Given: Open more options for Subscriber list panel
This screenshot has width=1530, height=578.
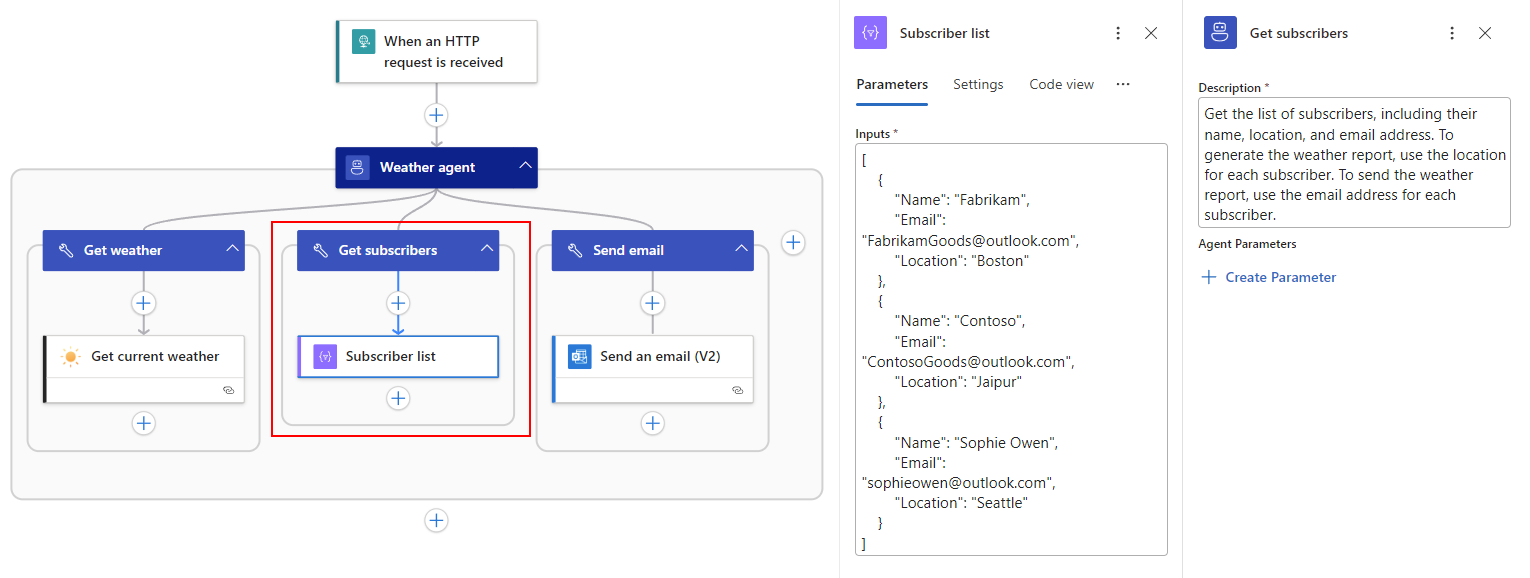Looking at the screenshot, I should (1118, 33).
